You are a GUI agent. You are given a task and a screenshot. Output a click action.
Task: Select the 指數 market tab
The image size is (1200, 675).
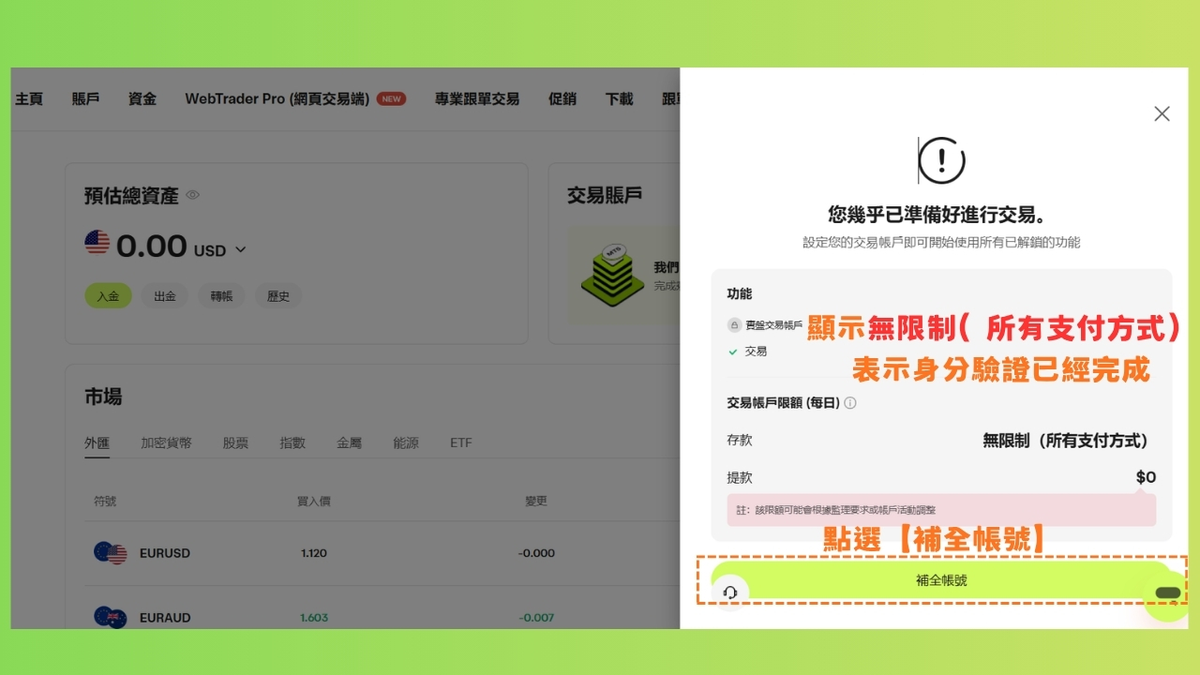point(293,443)
